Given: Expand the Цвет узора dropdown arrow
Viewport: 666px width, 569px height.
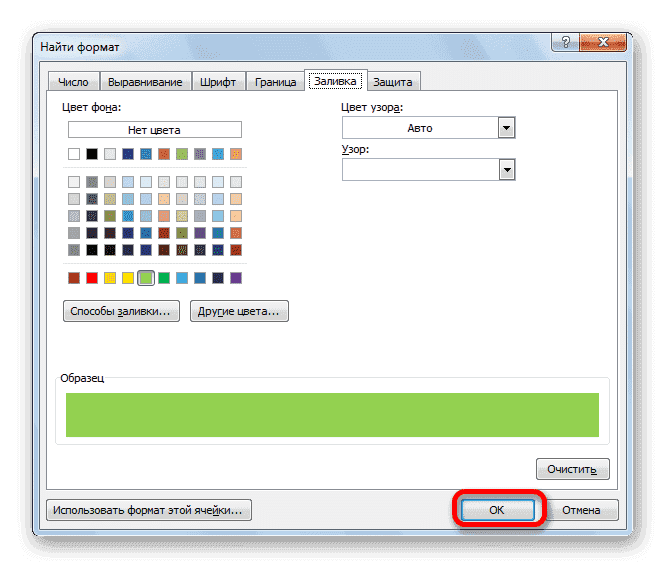Looking at the screenshot, I should (x=506, y=128).
